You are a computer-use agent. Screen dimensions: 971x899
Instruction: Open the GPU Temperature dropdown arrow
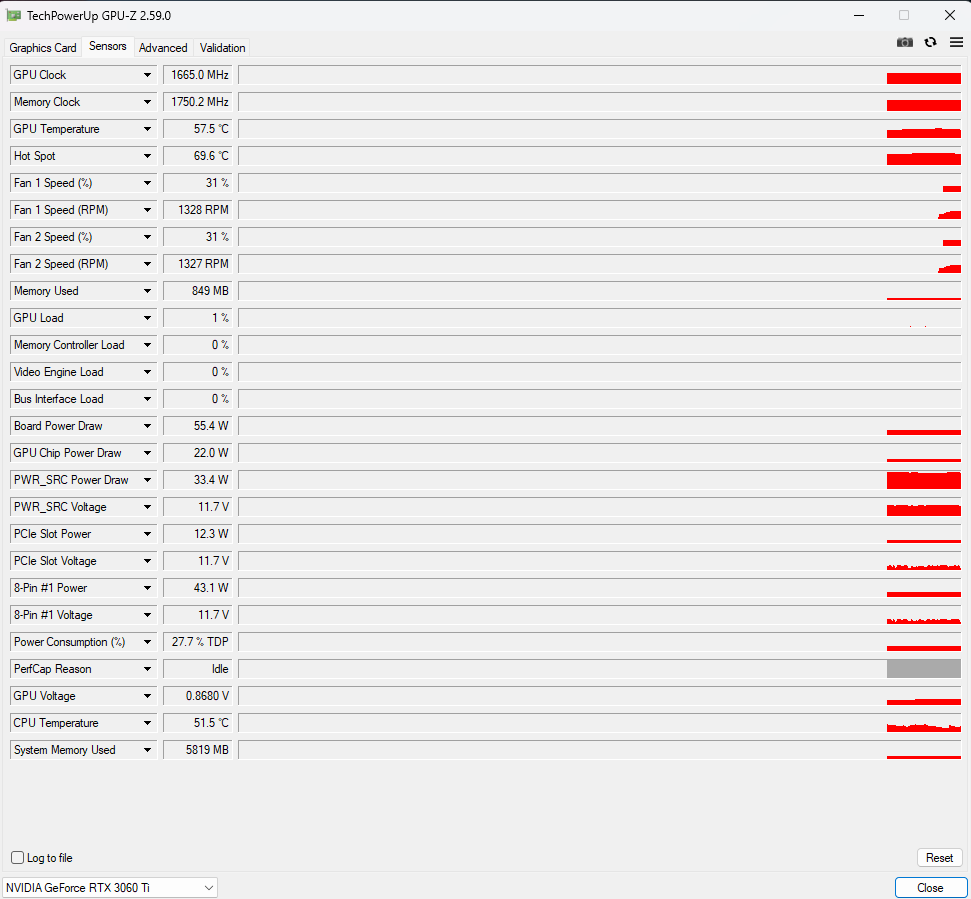click(x=147, y=129)
